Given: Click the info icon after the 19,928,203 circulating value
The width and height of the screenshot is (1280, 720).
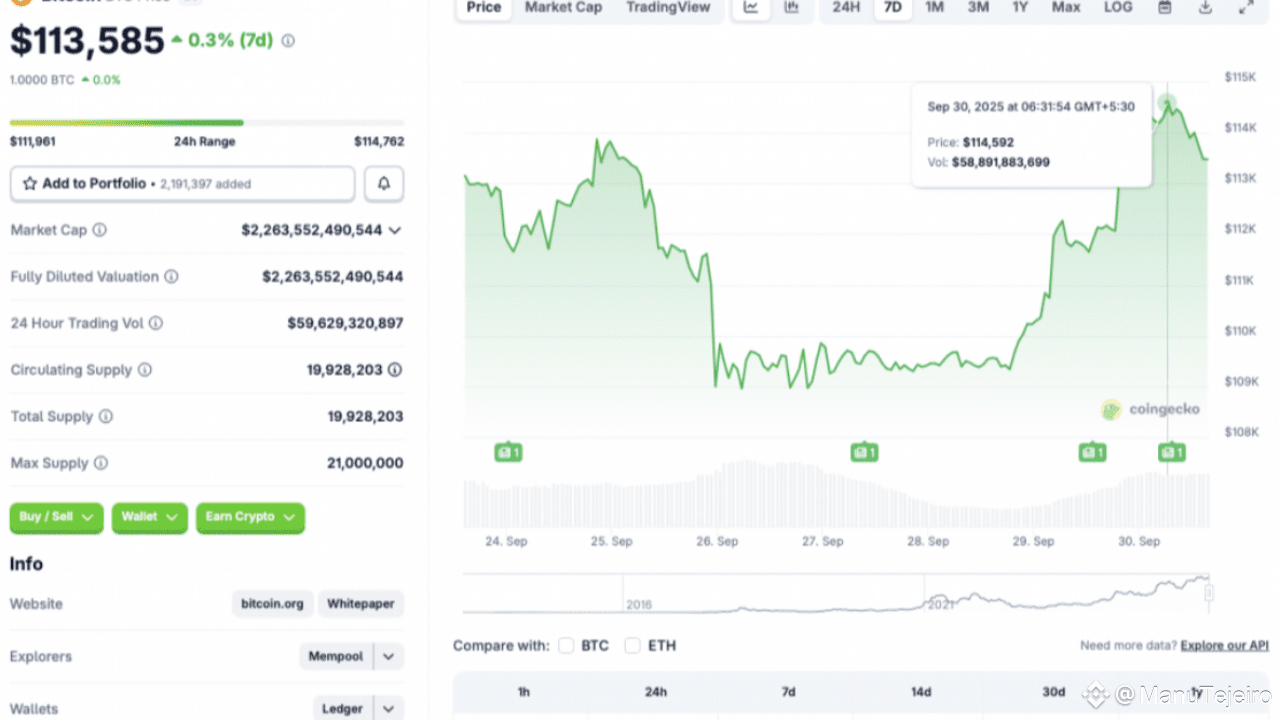Looking at the screenshot, I should click(395, 370).
